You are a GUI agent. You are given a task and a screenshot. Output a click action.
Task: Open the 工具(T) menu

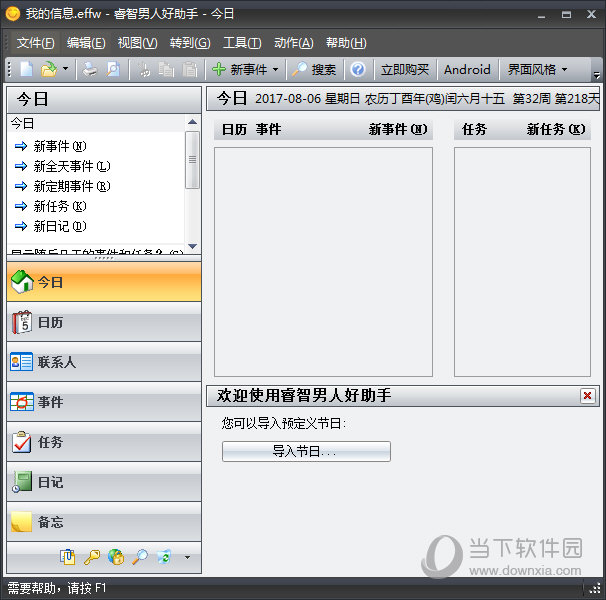tap(242, 43)
